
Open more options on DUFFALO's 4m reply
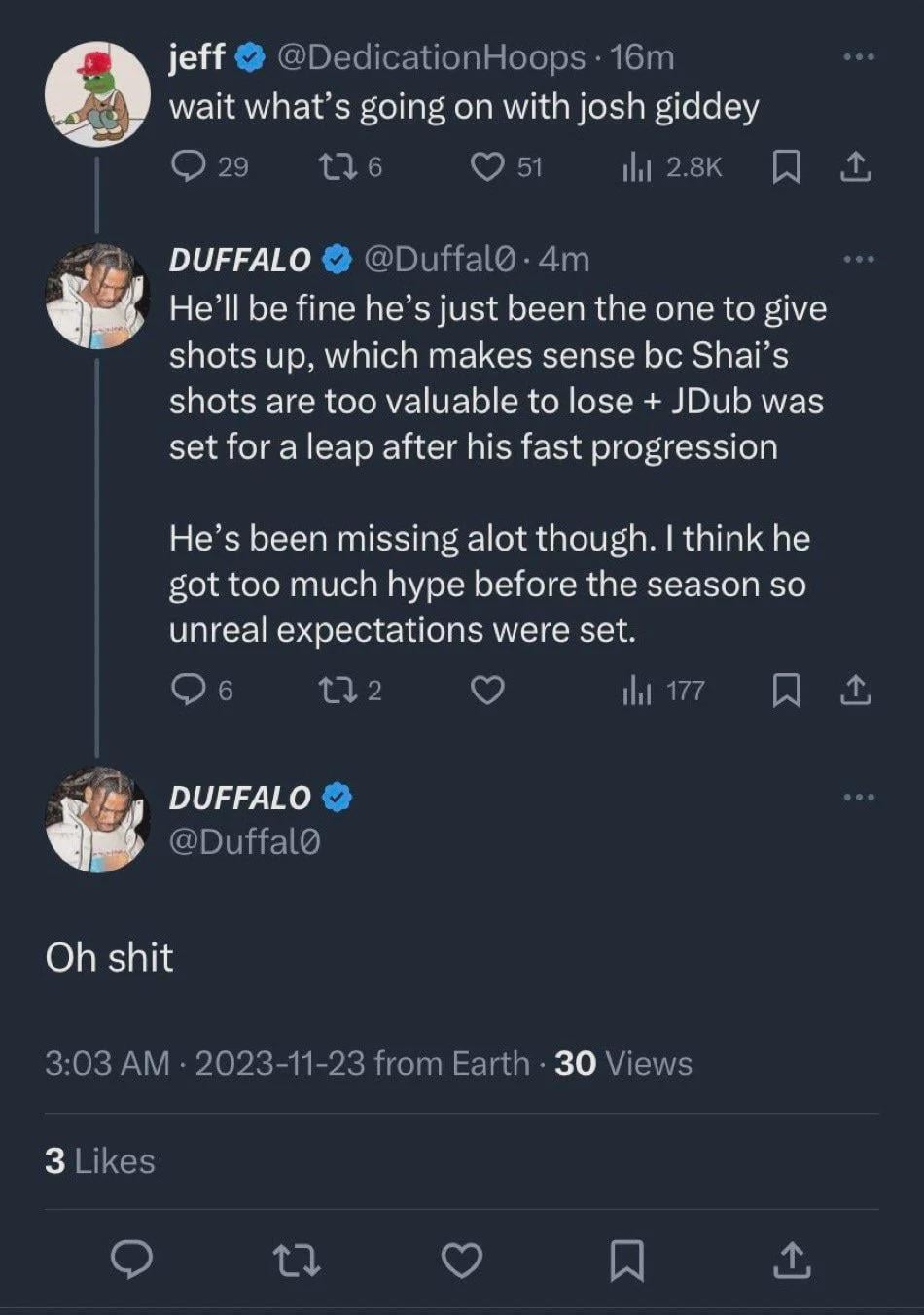pyautogui.click(x=858, y=259)
